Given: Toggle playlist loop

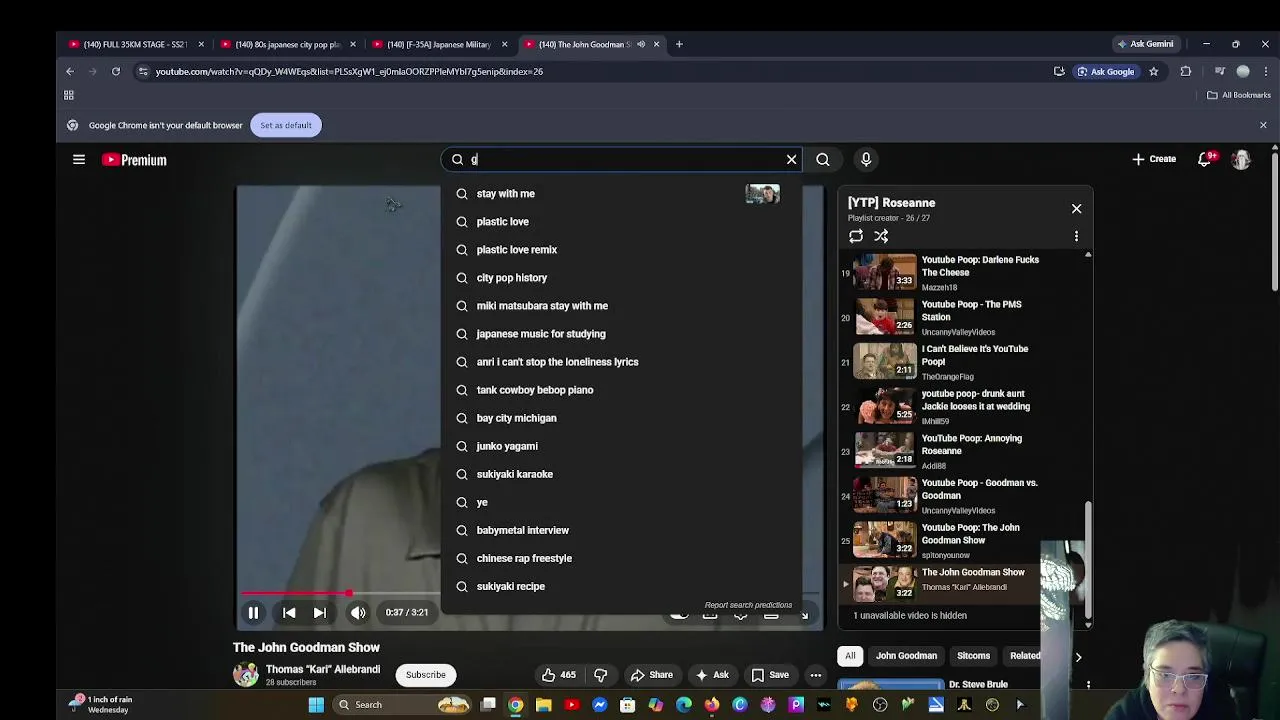Looking at the screenshot, I should (856, 236).
